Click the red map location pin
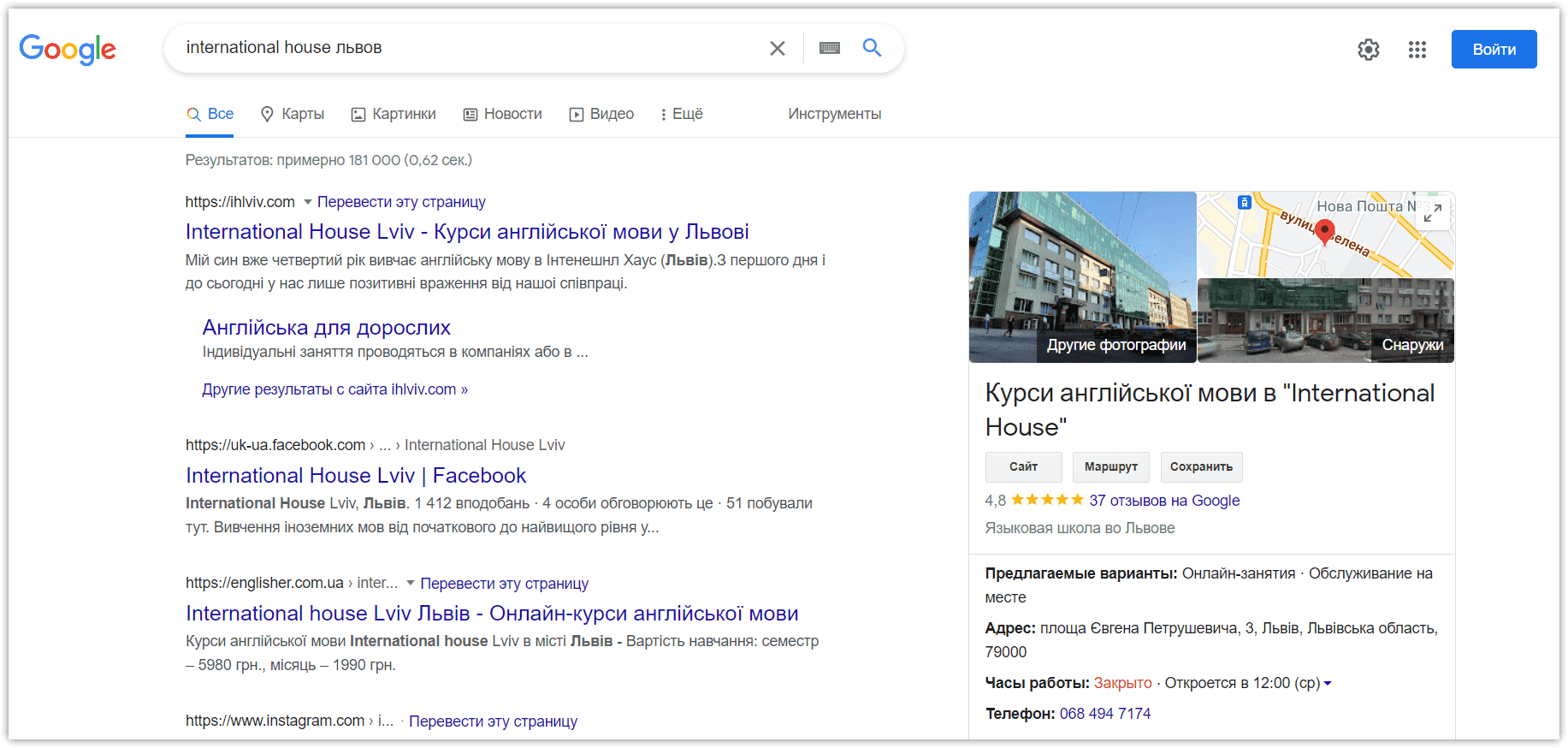The height and width of the screenshot is (748, 1568). point(1324,232)
